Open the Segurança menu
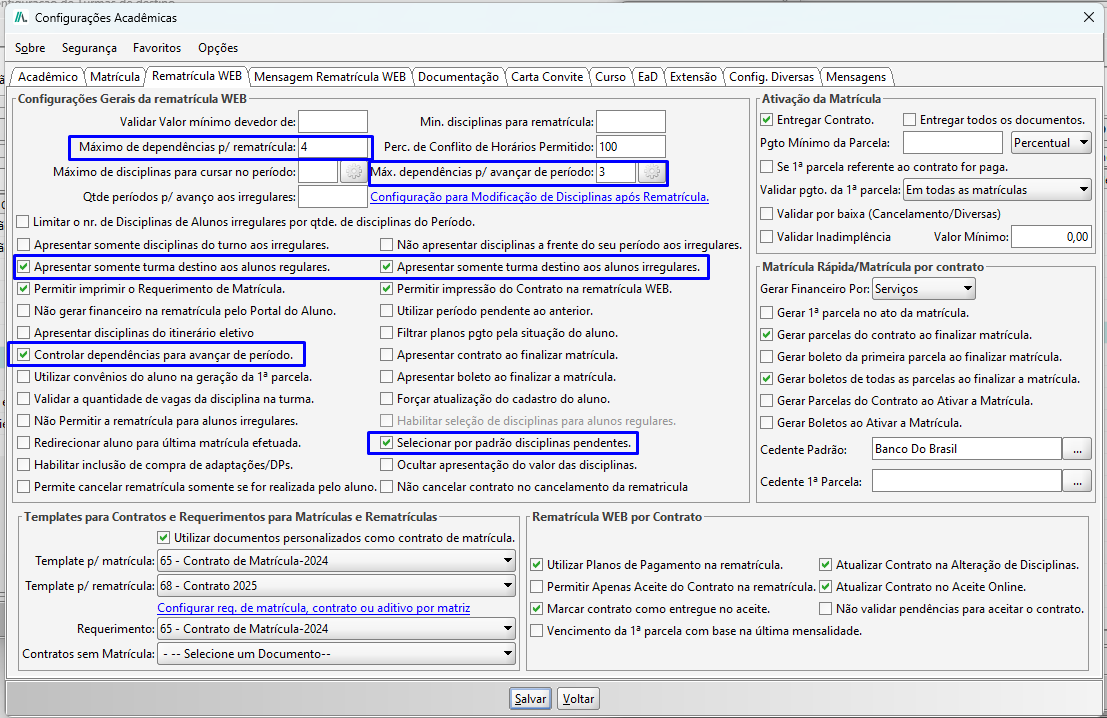The height and width of the screenshot is (718, 1107). (89, 48)
